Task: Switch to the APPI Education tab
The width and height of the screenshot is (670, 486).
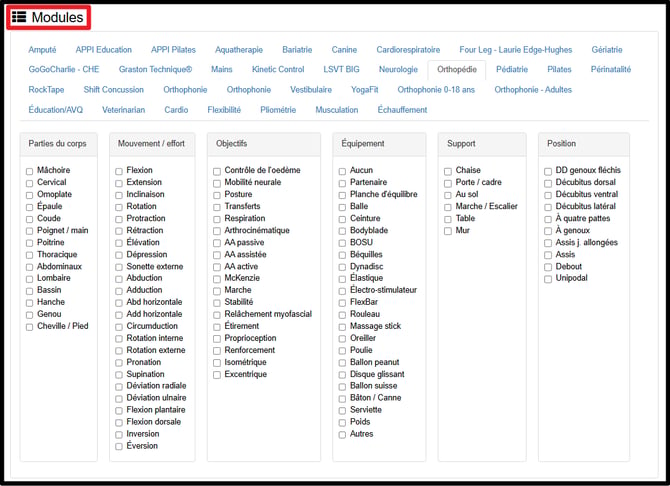Action: coord(103,50)
